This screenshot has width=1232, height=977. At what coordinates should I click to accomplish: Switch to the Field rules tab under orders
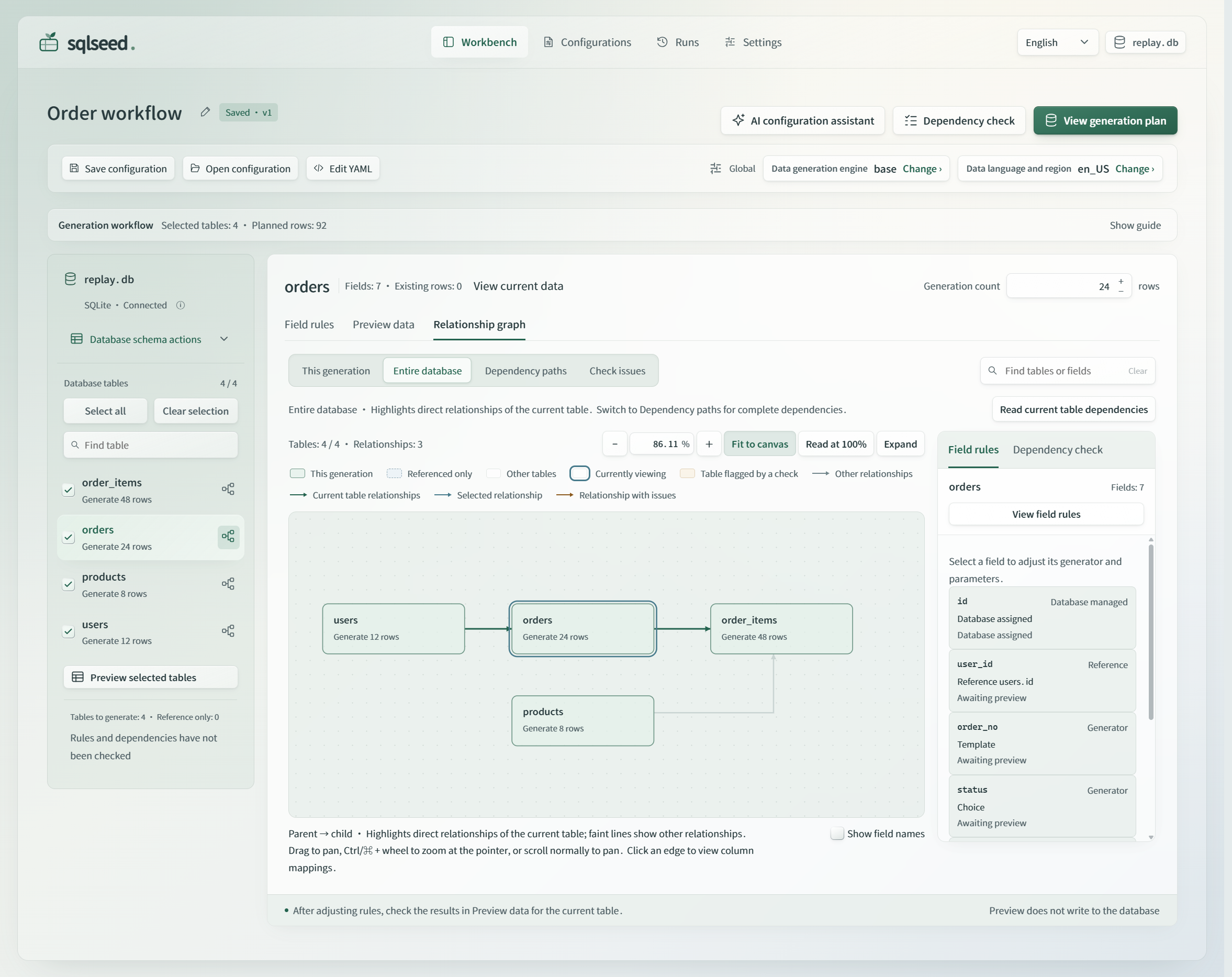(309, 324)
